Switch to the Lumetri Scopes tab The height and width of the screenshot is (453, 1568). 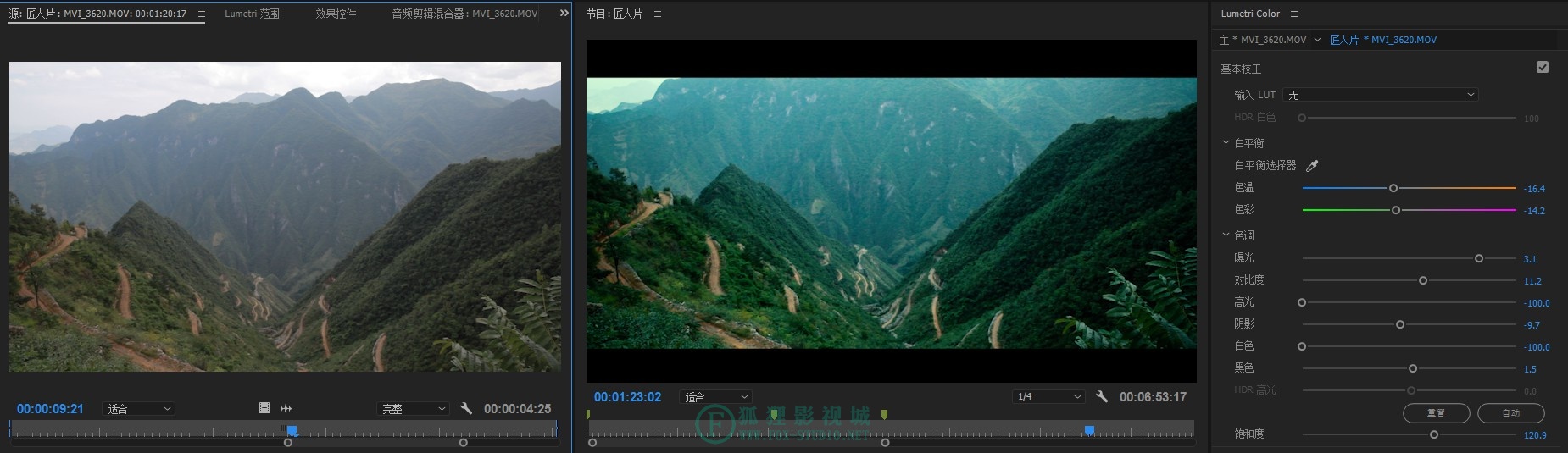[252, 14]
